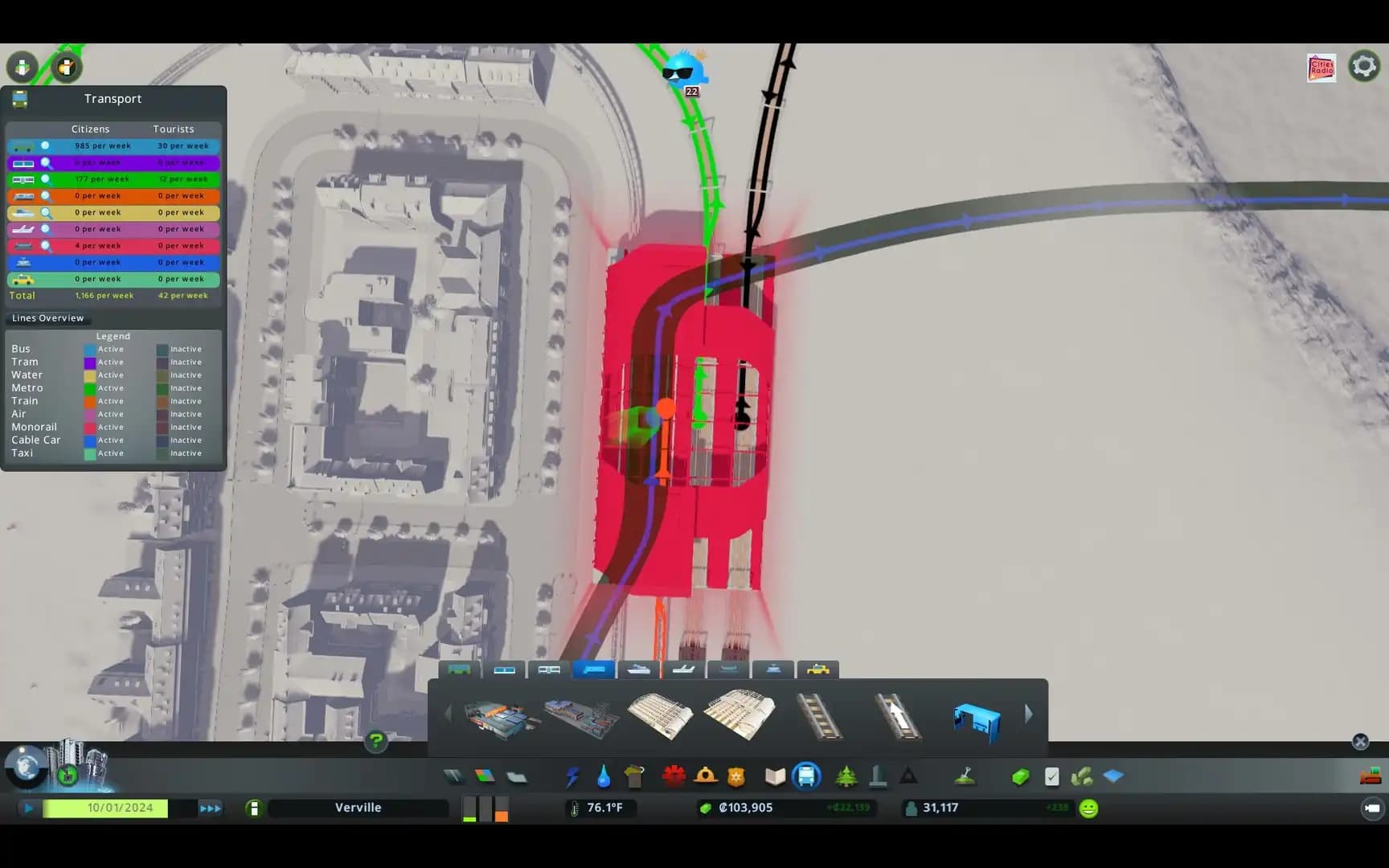Select the Police department badge icon
The image size is (1389, 868).
736,776
